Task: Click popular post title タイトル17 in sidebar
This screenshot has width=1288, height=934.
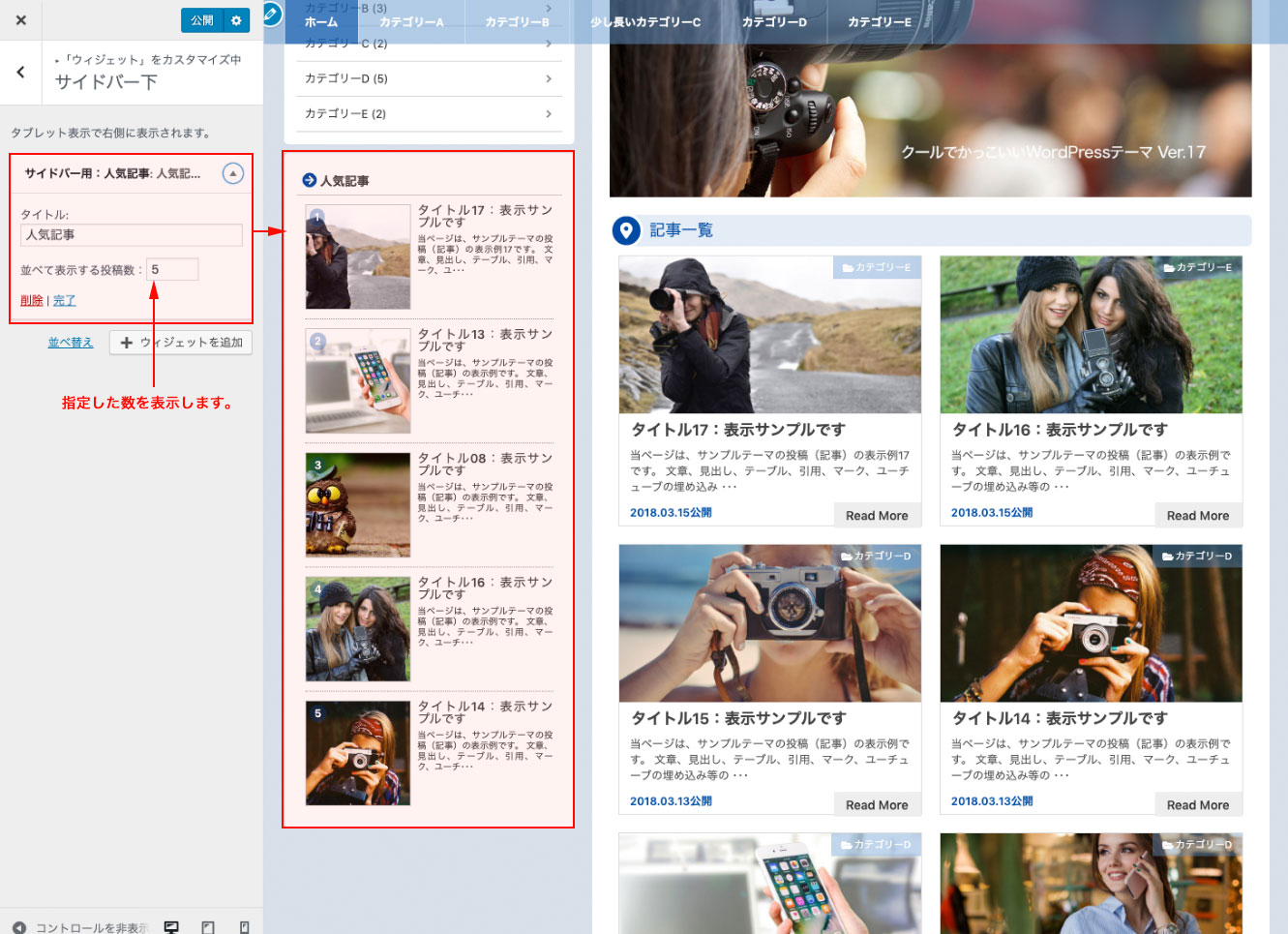Action: 485,216
